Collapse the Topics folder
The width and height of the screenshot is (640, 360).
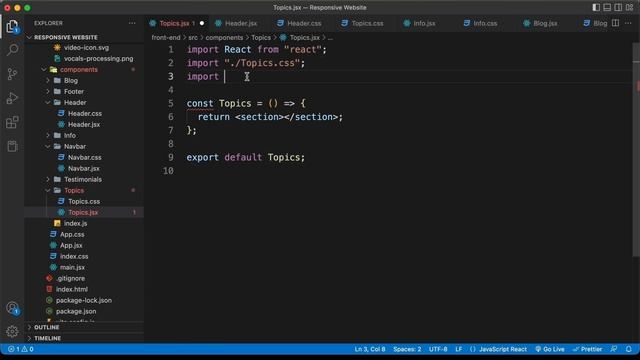(74, 190)
